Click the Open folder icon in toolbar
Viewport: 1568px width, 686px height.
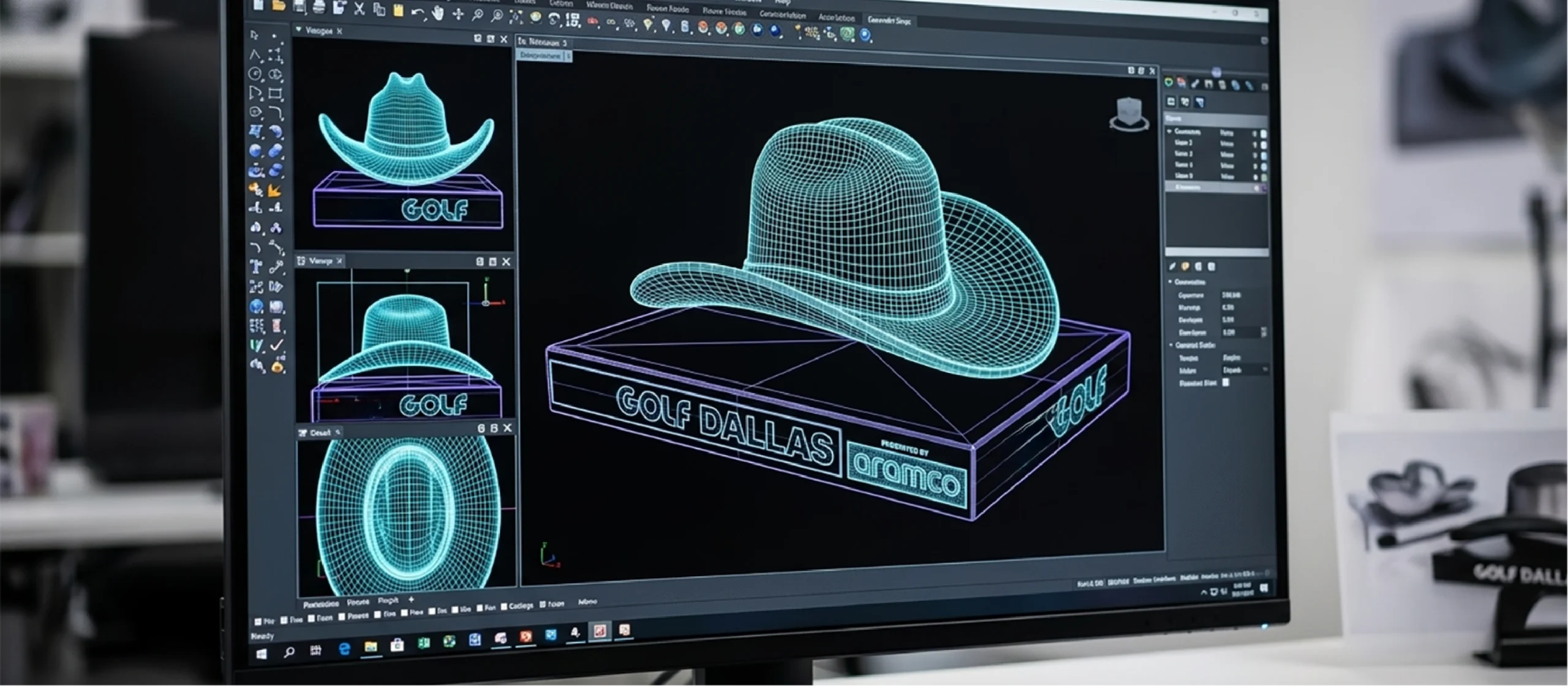pyautogui.click(x=279, y=6)
